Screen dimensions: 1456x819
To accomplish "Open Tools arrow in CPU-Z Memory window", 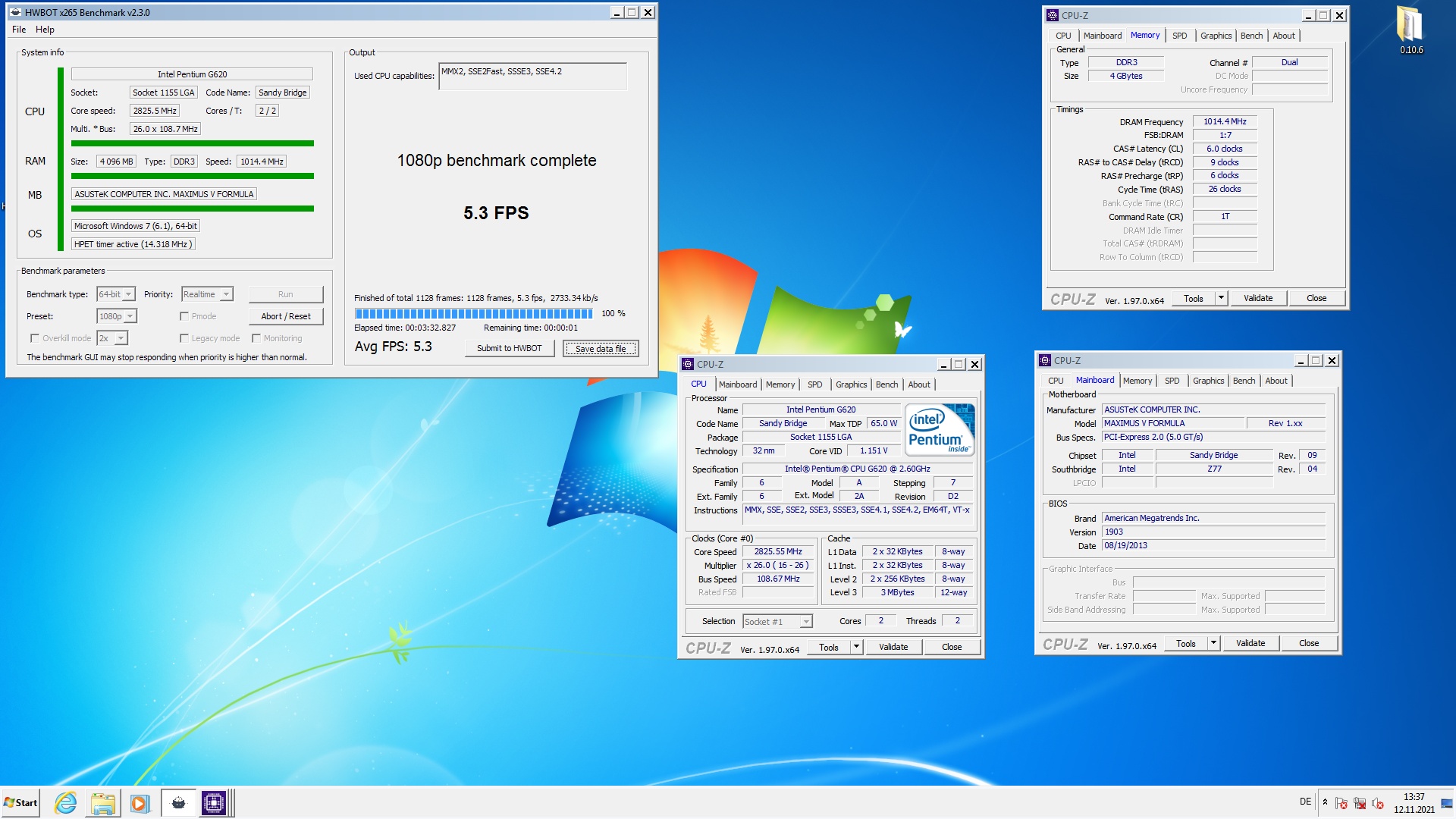I will [x=1221, y=298].
